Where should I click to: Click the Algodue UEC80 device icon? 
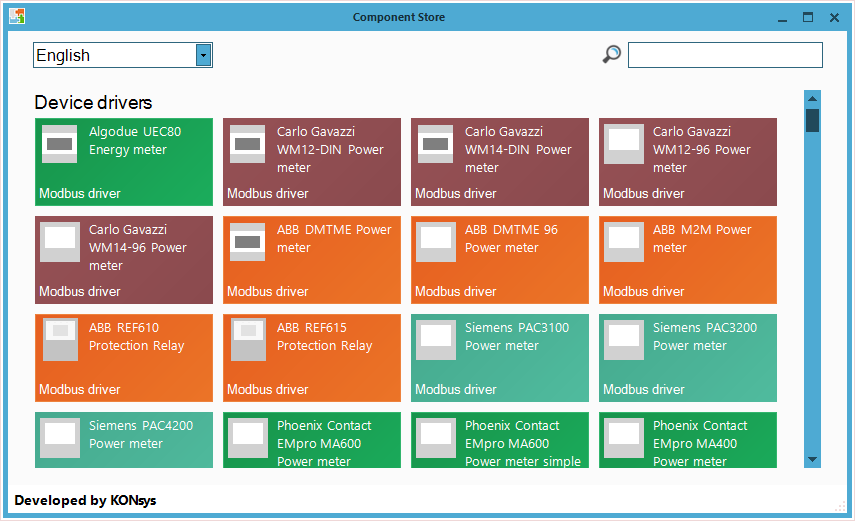pyautogui.click(x=59, y=144)
